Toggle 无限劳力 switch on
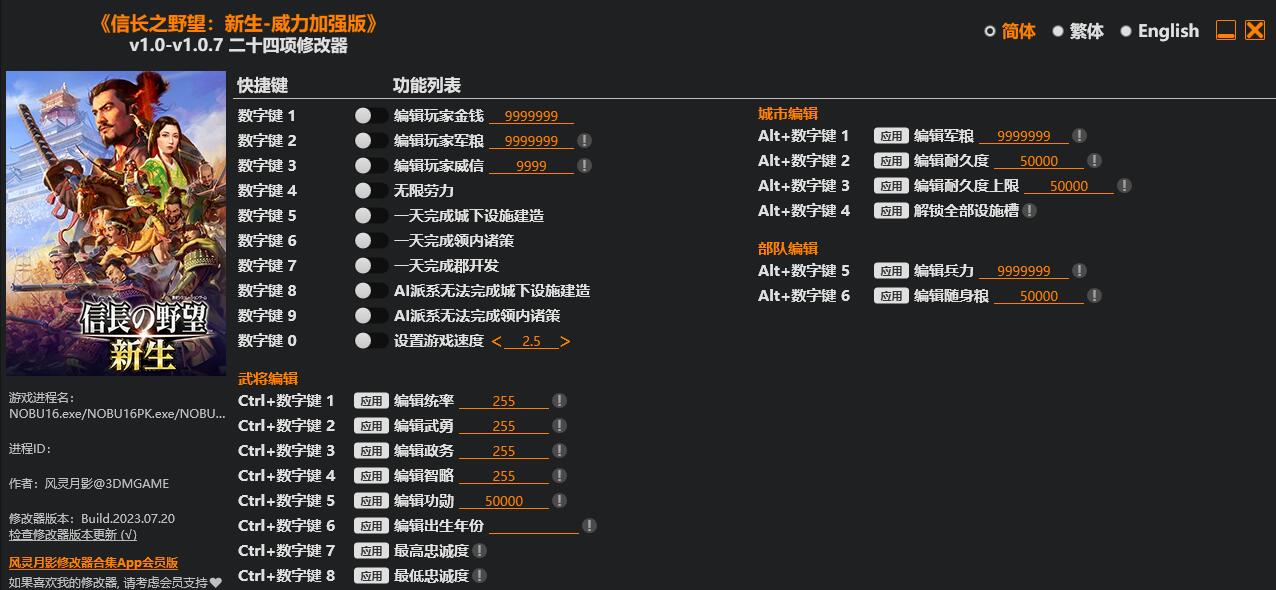Viewport: 1276px width, 590px height. point(370,191)
